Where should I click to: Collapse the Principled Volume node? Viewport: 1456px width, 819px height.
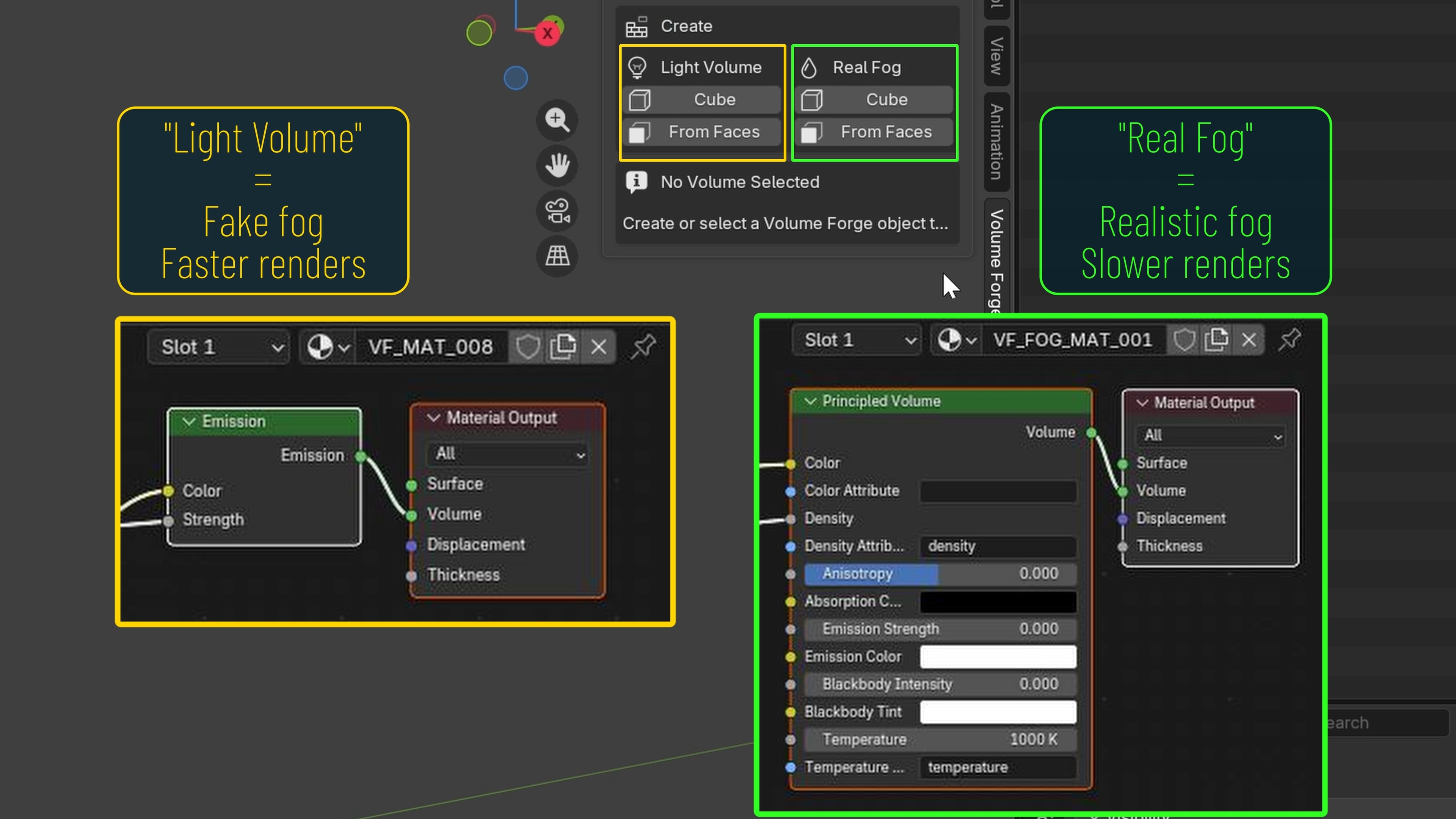[811, 401]
